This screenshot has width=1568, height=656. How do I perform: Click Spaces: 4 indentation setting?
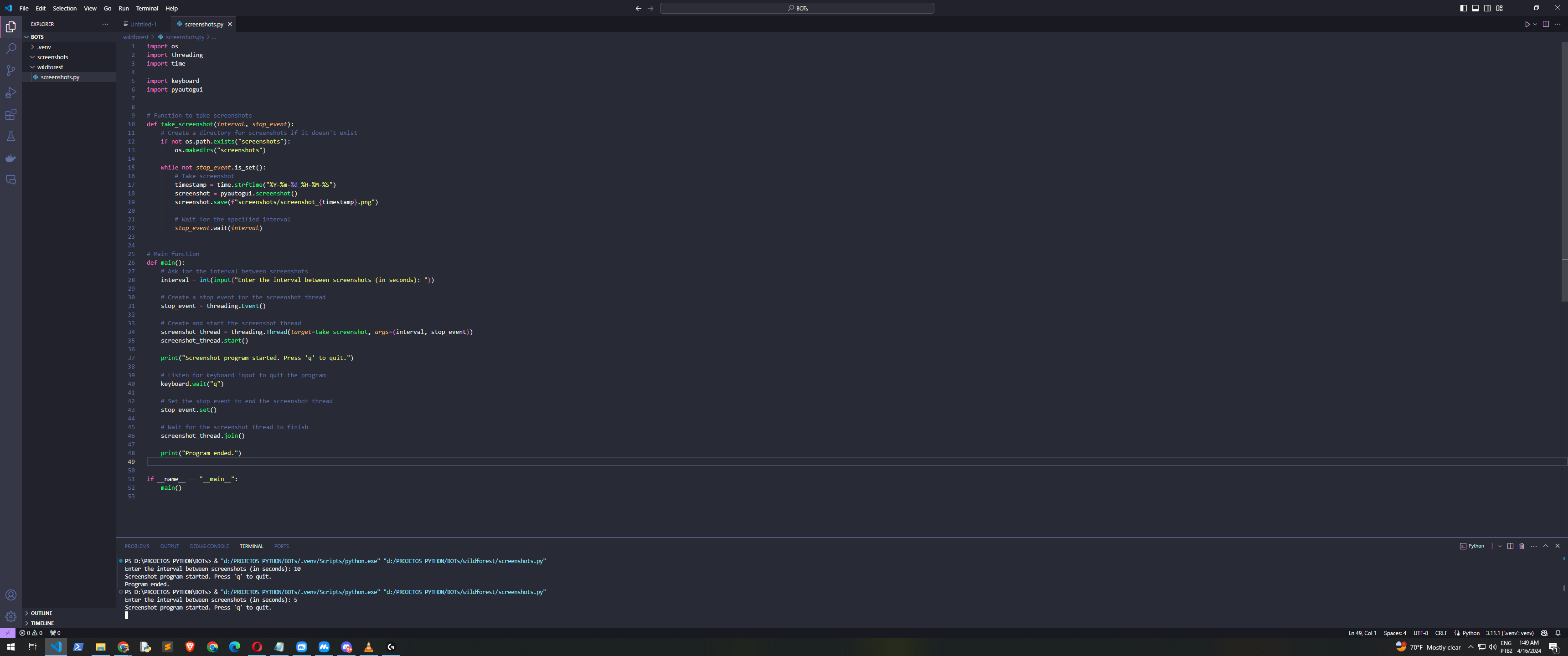(x=1394, y=633)
